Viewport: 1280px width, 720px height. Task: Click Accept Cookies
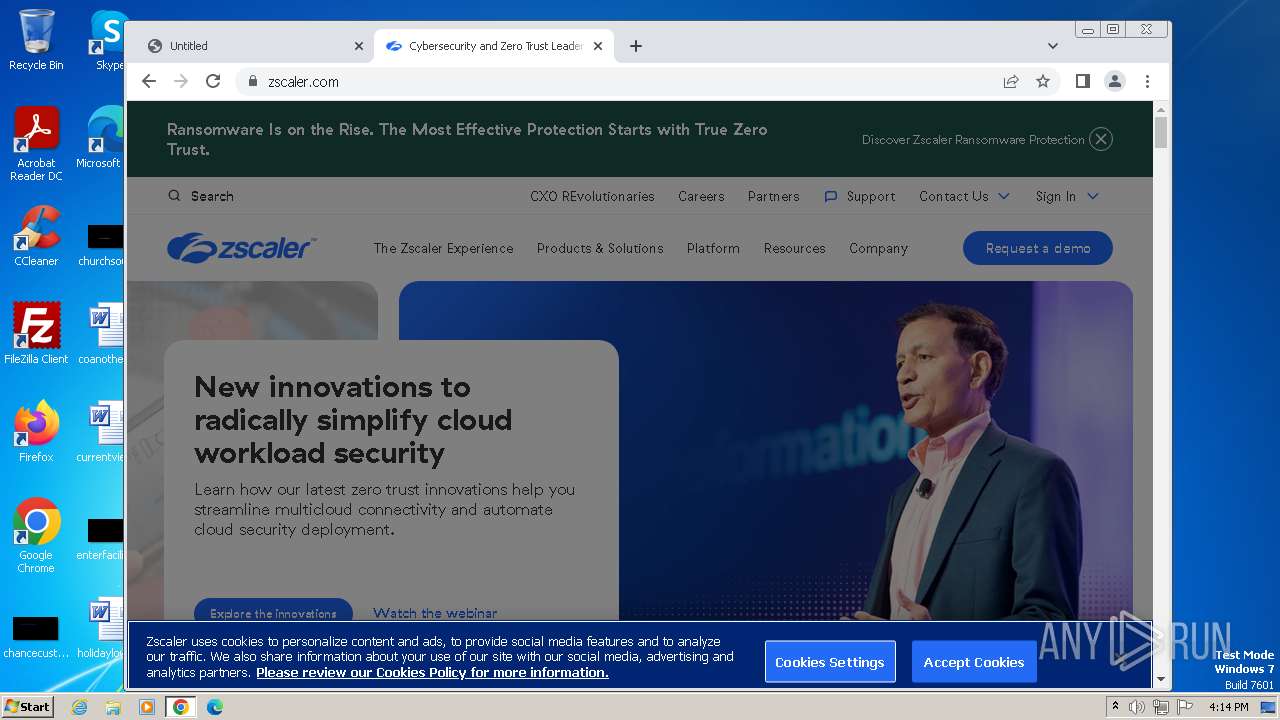973,662
